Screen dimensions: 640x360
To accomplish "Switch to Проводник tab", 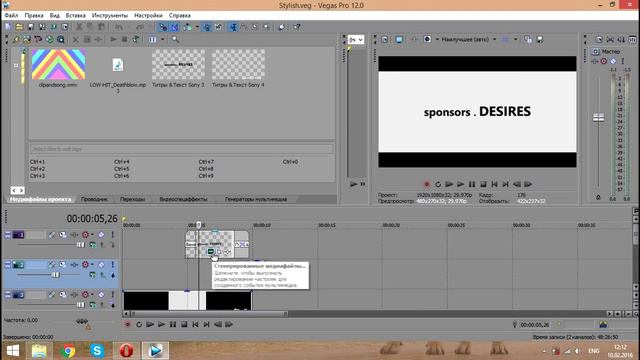I will pos(94,199).
